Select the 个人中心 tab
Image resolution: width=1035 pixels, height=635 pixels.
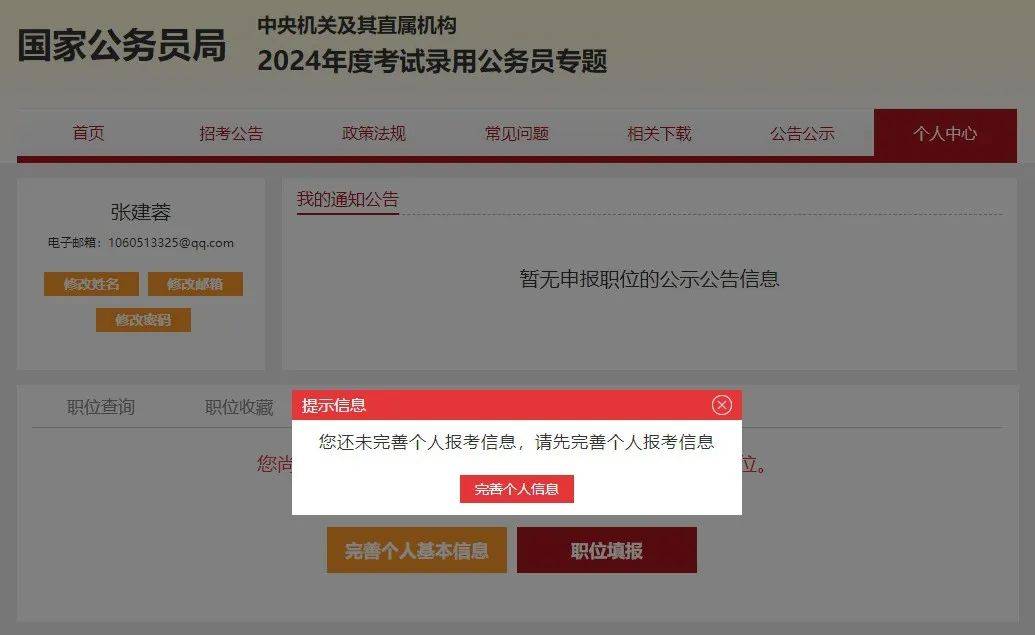pyautogui.click(x=945, y=133)
